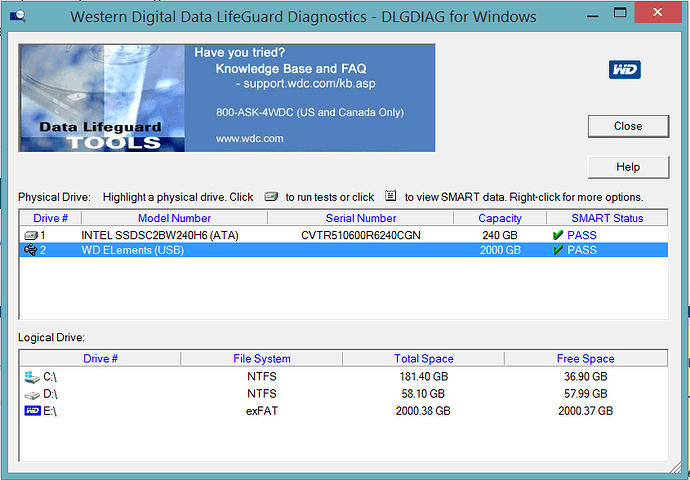Click support.wdc.com/kb.asp in banner

(309, 84)
